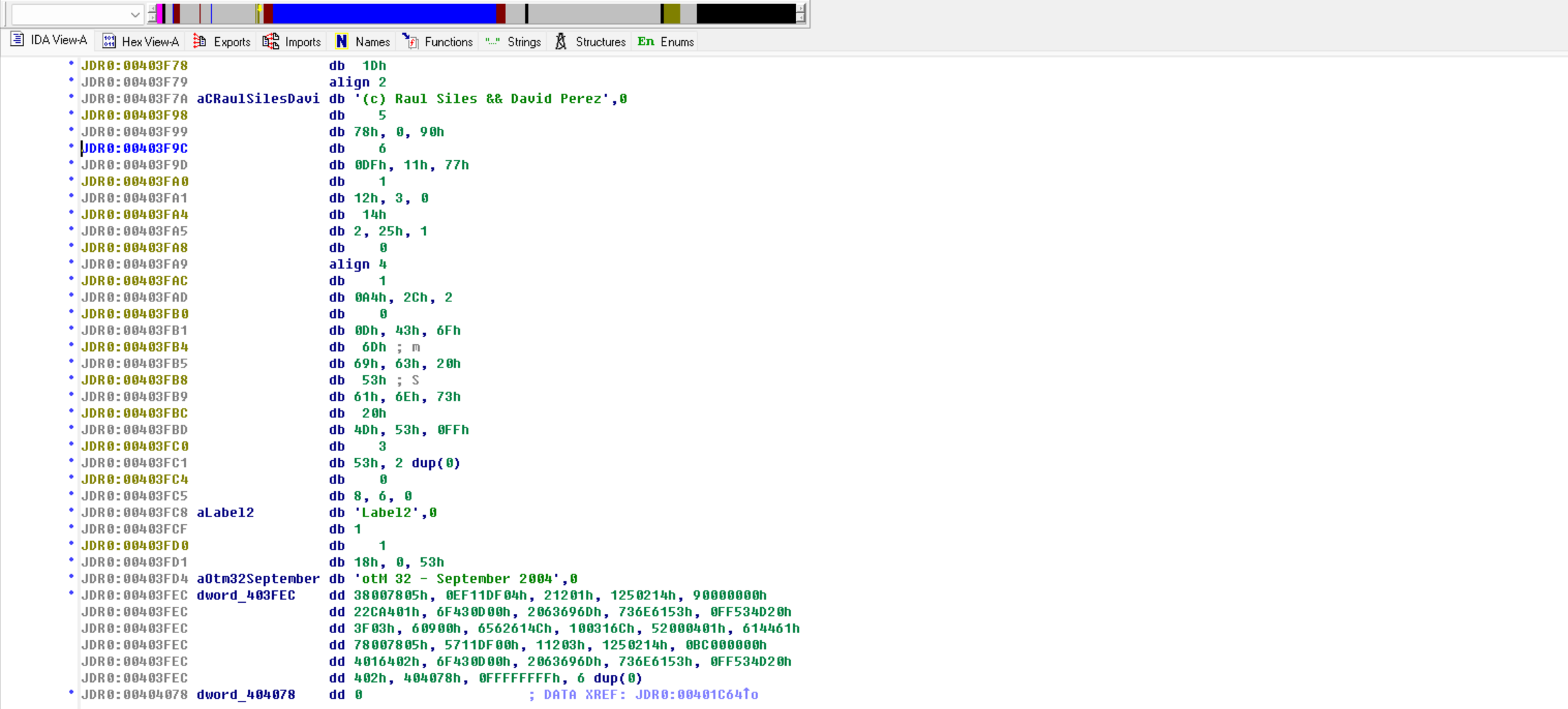This screenshot has width=1568, height=709.
Task: Select the bytes '0DFh, 11h, 77h'
Action: click(411, 165)
